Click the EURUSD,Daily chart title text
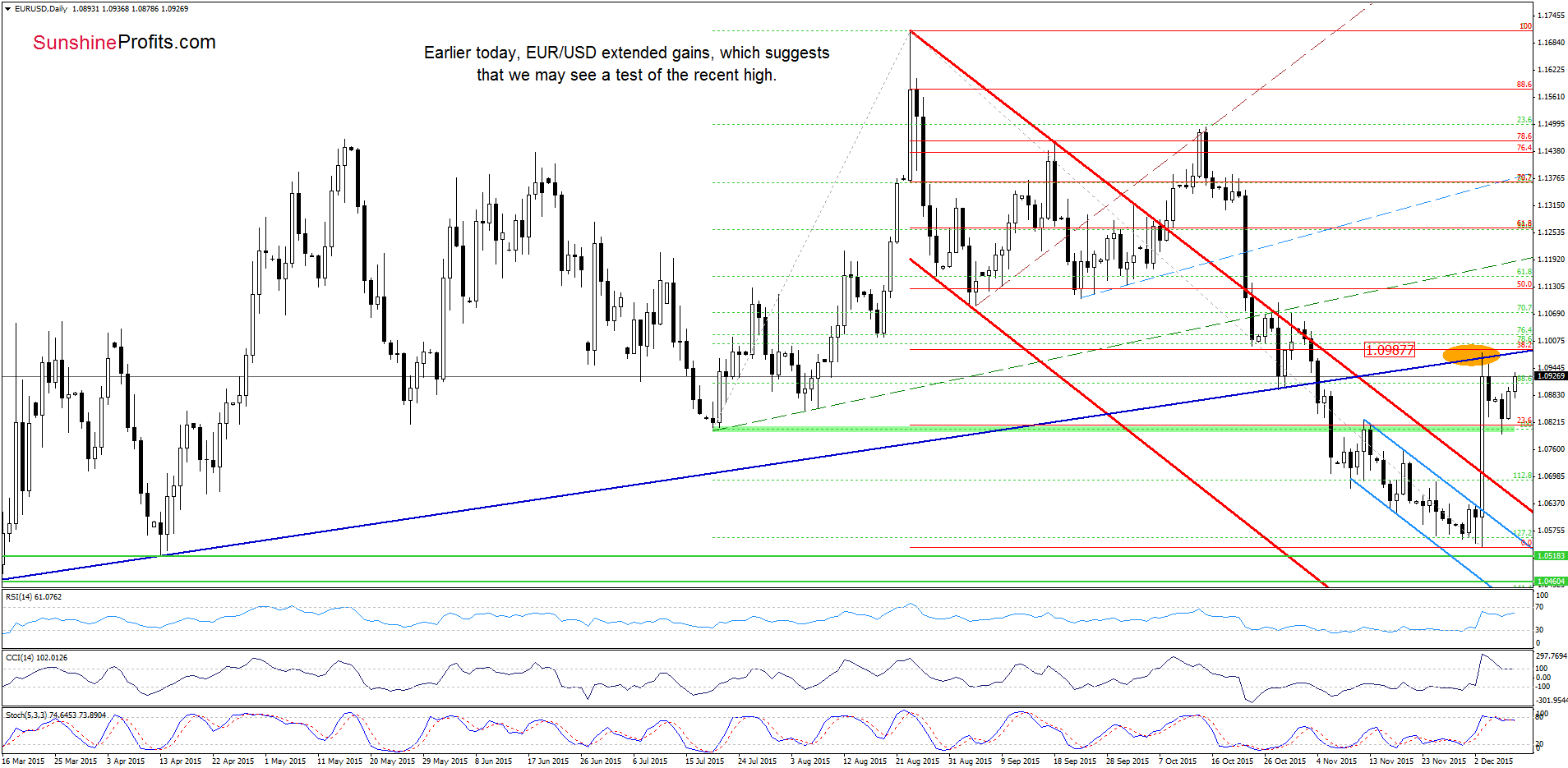This screenshot has width=1568, height=768. click(41, 8)
